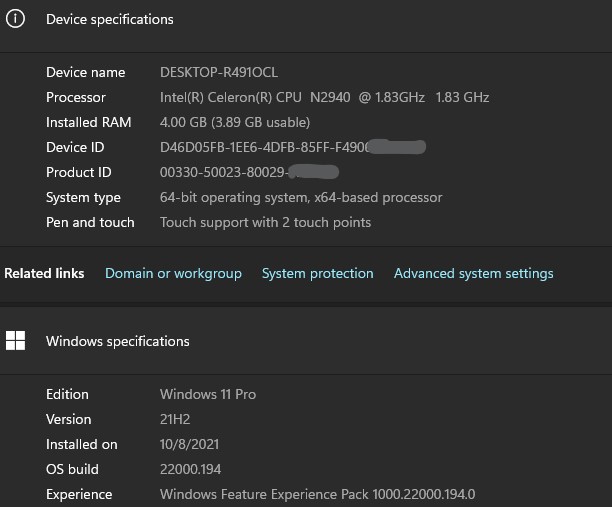Screen dimensions: 612x507
Task: Select the Windows Feature Experience Pack value
Action: [318, 494]
